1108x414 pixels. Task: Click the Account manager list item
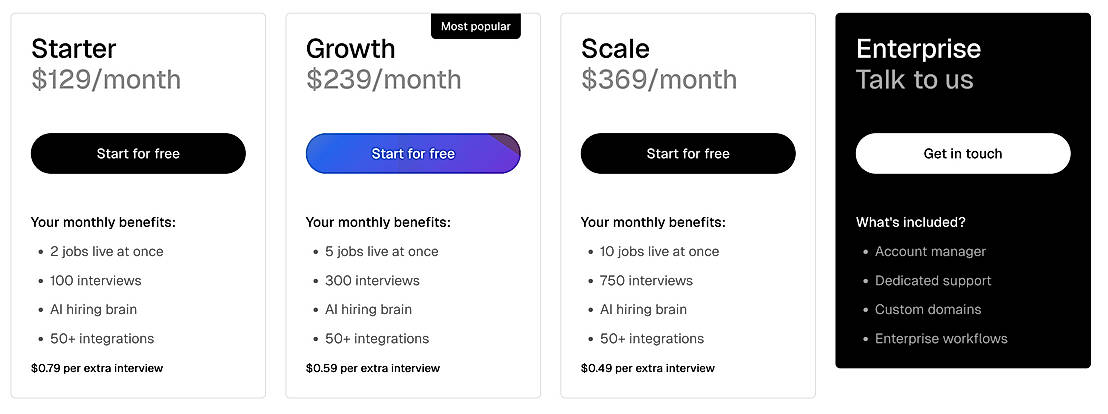point(930,252)
